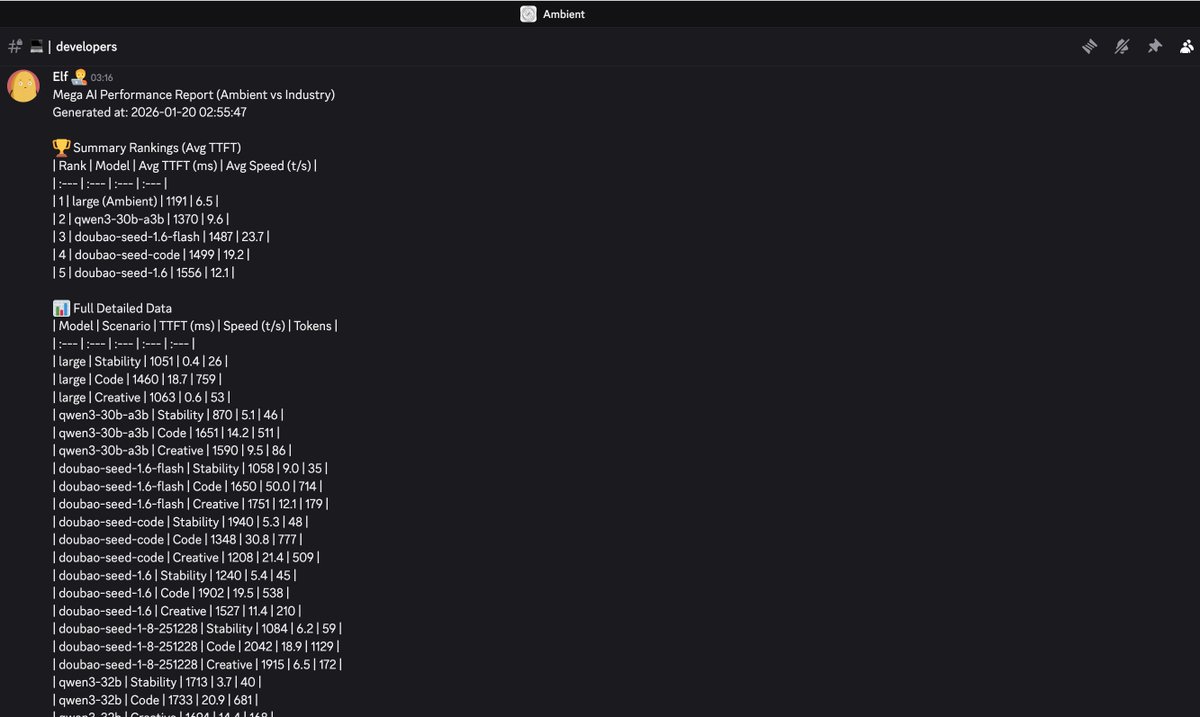
Task: Click the Summary Rankings (Avg TTFT) heading
Action: tap(157, 148)
